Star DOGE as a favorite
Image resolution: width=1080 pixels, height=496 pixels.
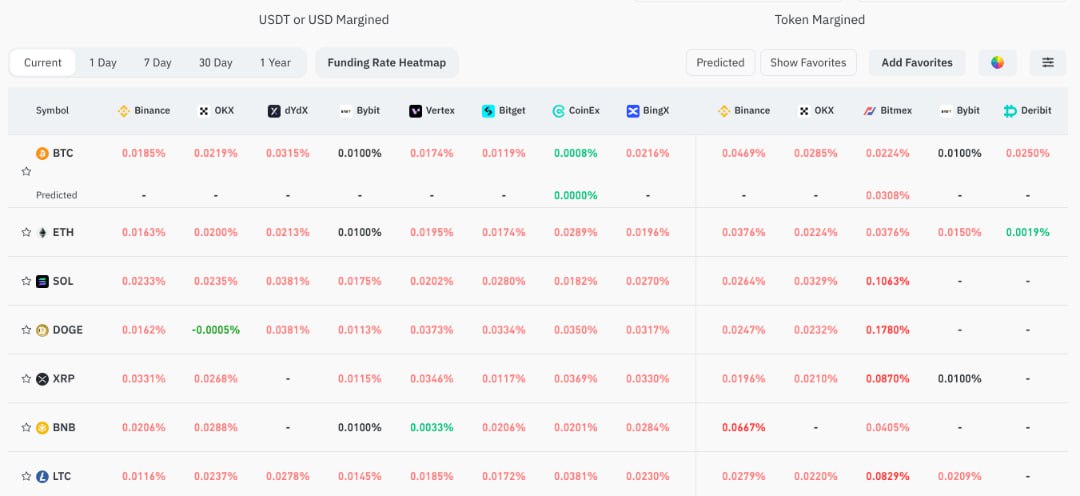[x=26, y=330]
